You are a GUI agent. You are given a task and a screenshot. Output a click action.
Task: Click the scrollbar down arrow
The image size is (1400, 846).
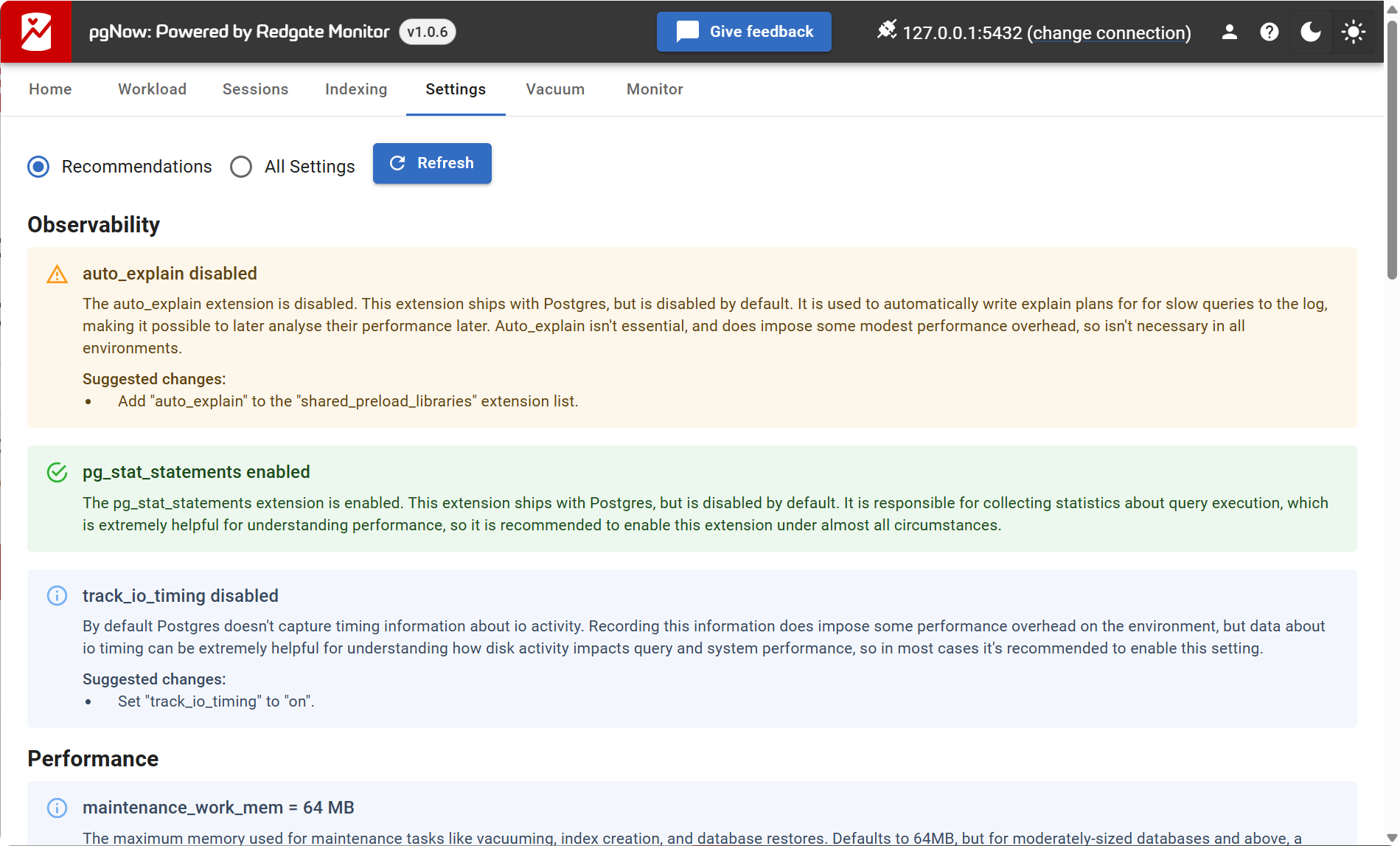click(x=1392, y=837)
